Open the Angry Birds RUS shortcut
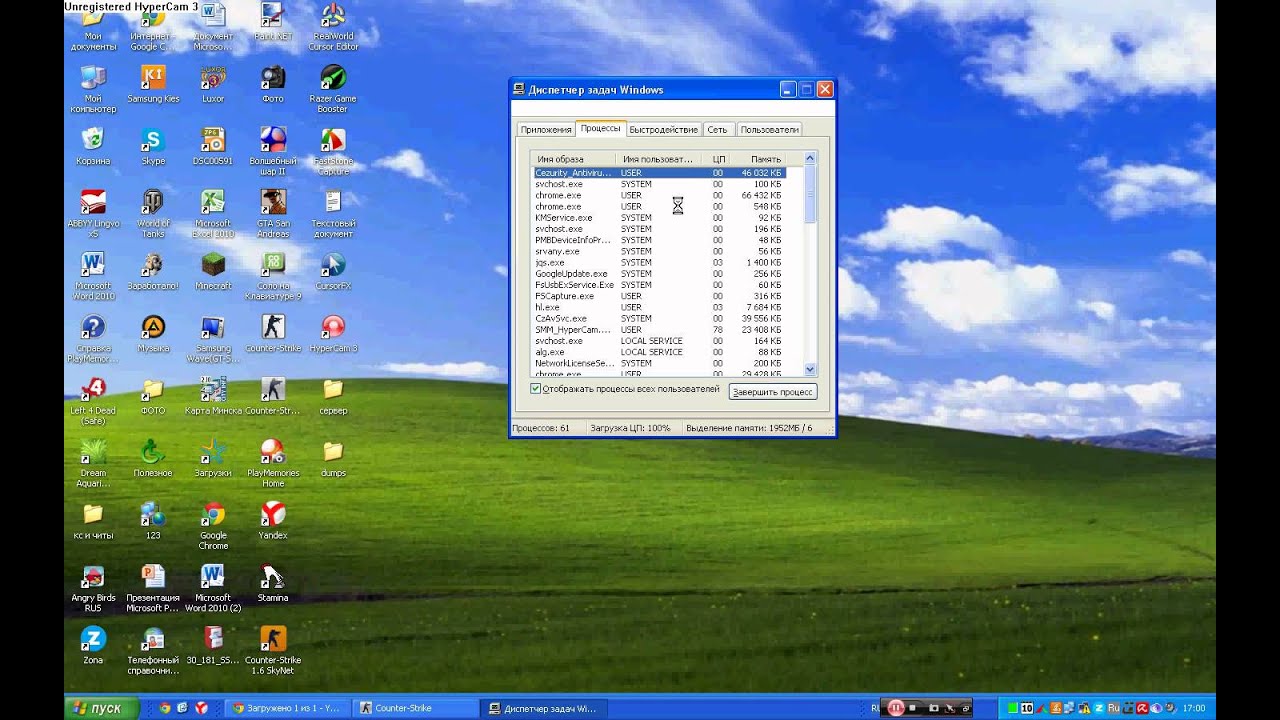This screenshot has width=1280, height=720. click(93, 588)
